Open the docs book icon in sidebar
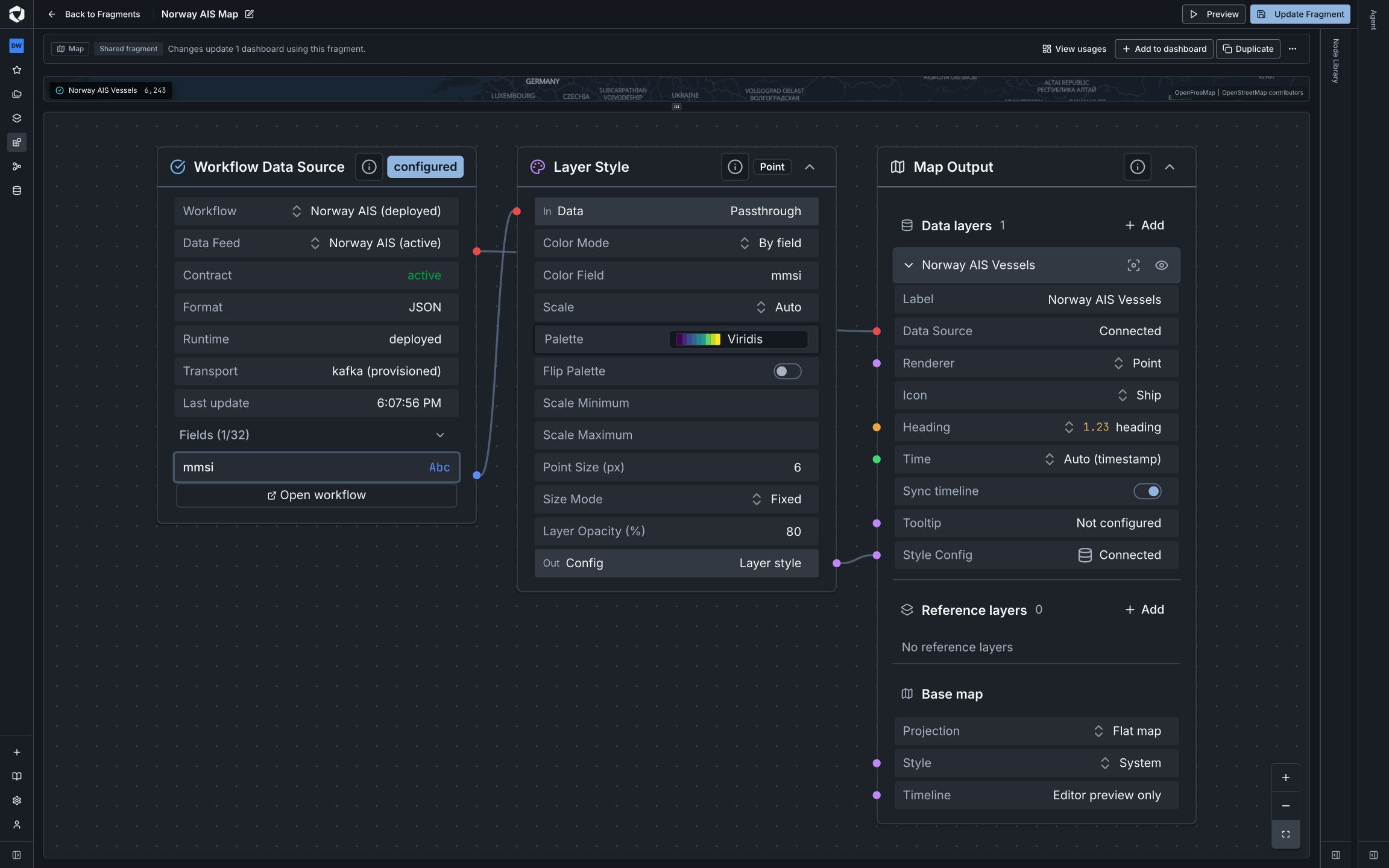The height and width of the screenshot is (868, 1389). pyautogui.click(x=17, y=776)
